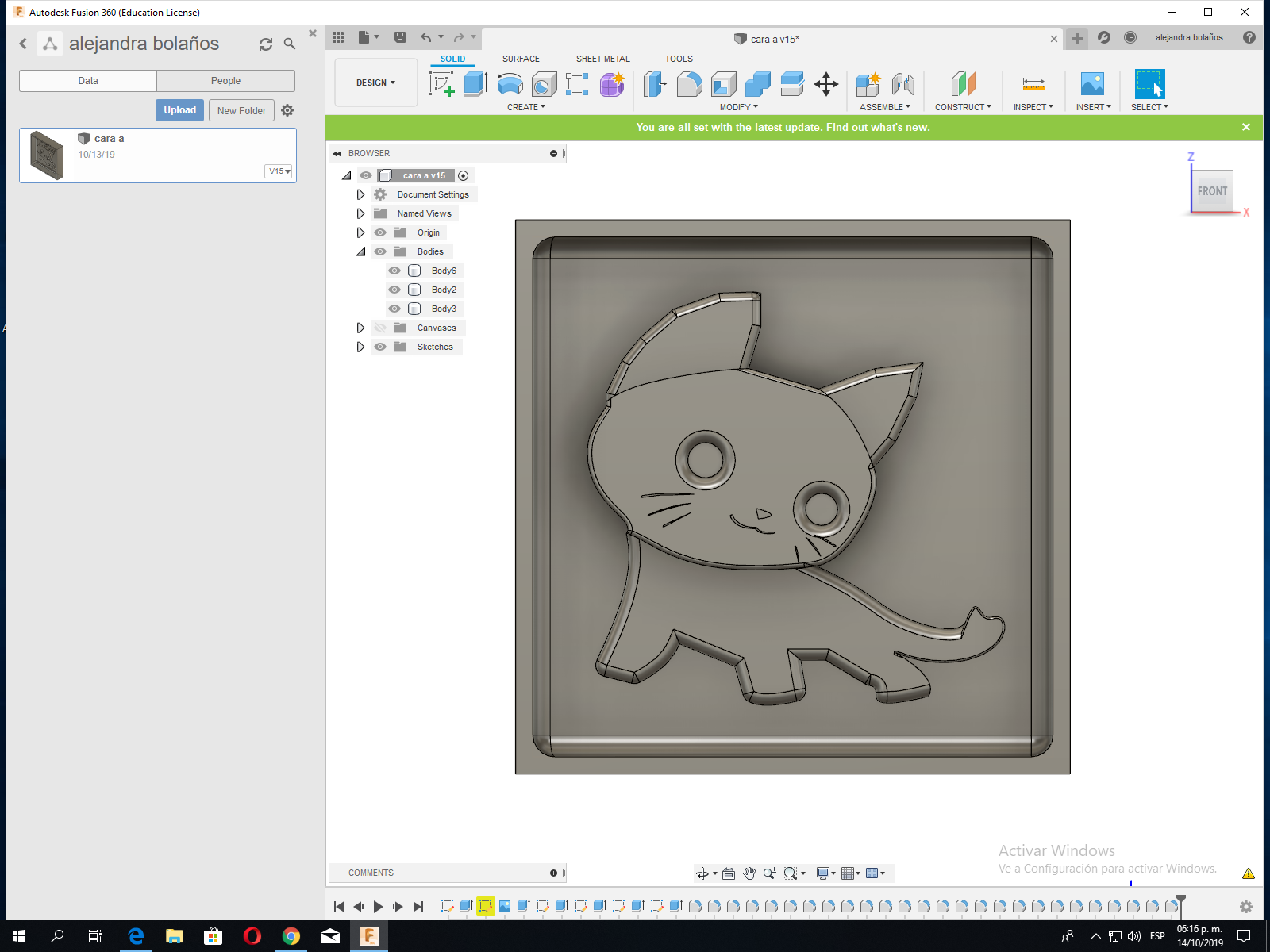Select the Pan hand tool
The width and height of the screenshot is (1270, 952).
click(x=749, y=873)
